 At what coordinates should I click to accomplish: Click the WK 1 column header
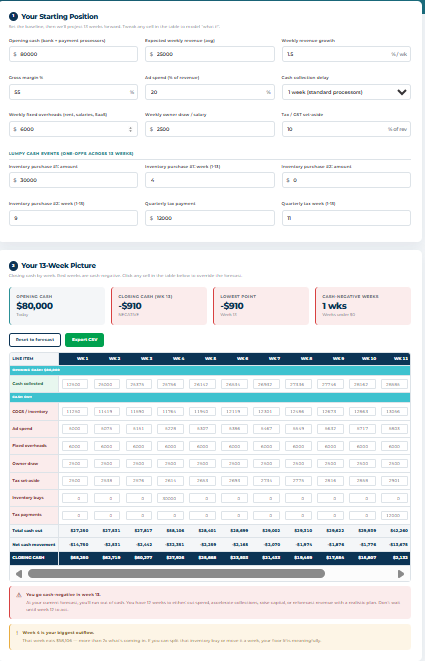pos(83,359)
